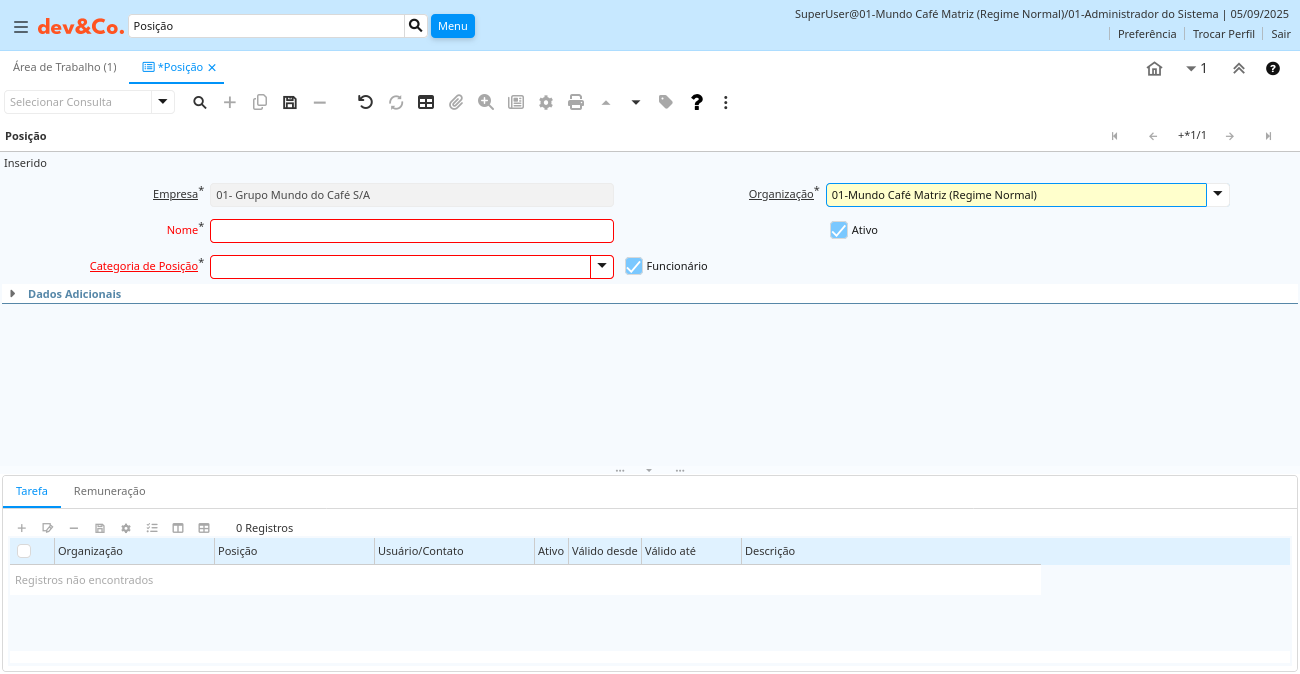The width and height of the screenshot is (1300, 674).
Task: Open the hamburger menu icon
Action: (x=20, y=27)
